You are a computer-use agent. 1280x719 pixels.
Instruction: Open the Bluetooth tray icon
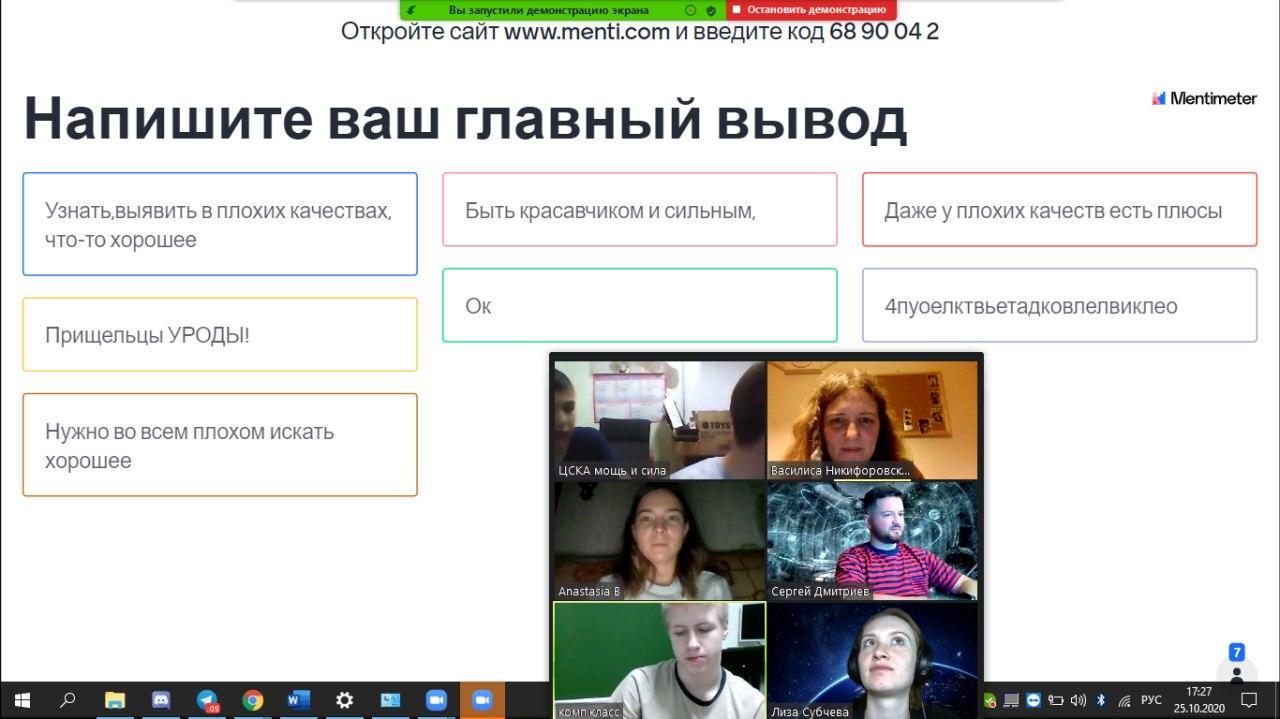[x=1101, y=700]
